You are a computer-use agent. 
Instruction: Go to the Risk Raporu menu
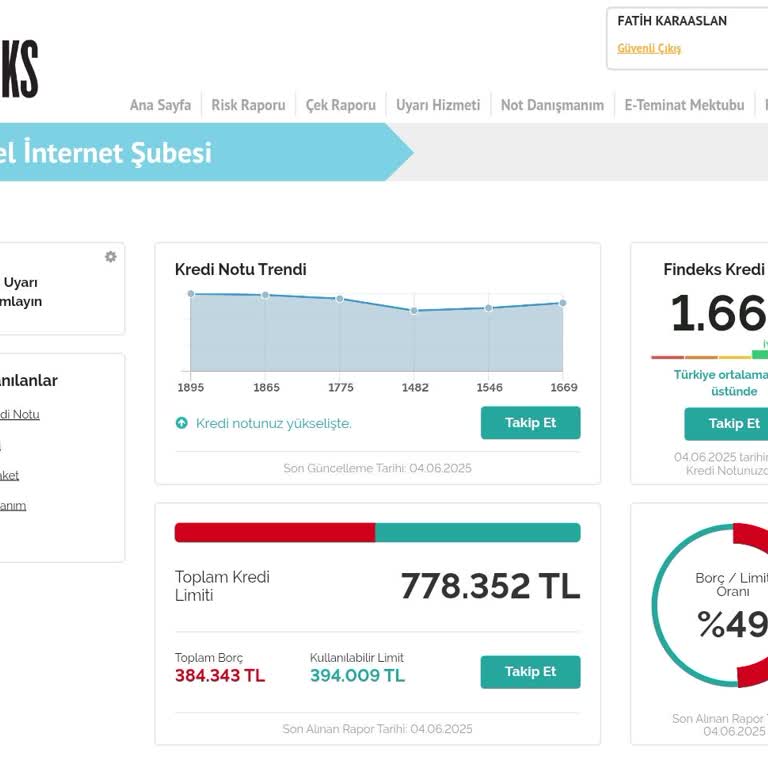click(x=248, y=105)
